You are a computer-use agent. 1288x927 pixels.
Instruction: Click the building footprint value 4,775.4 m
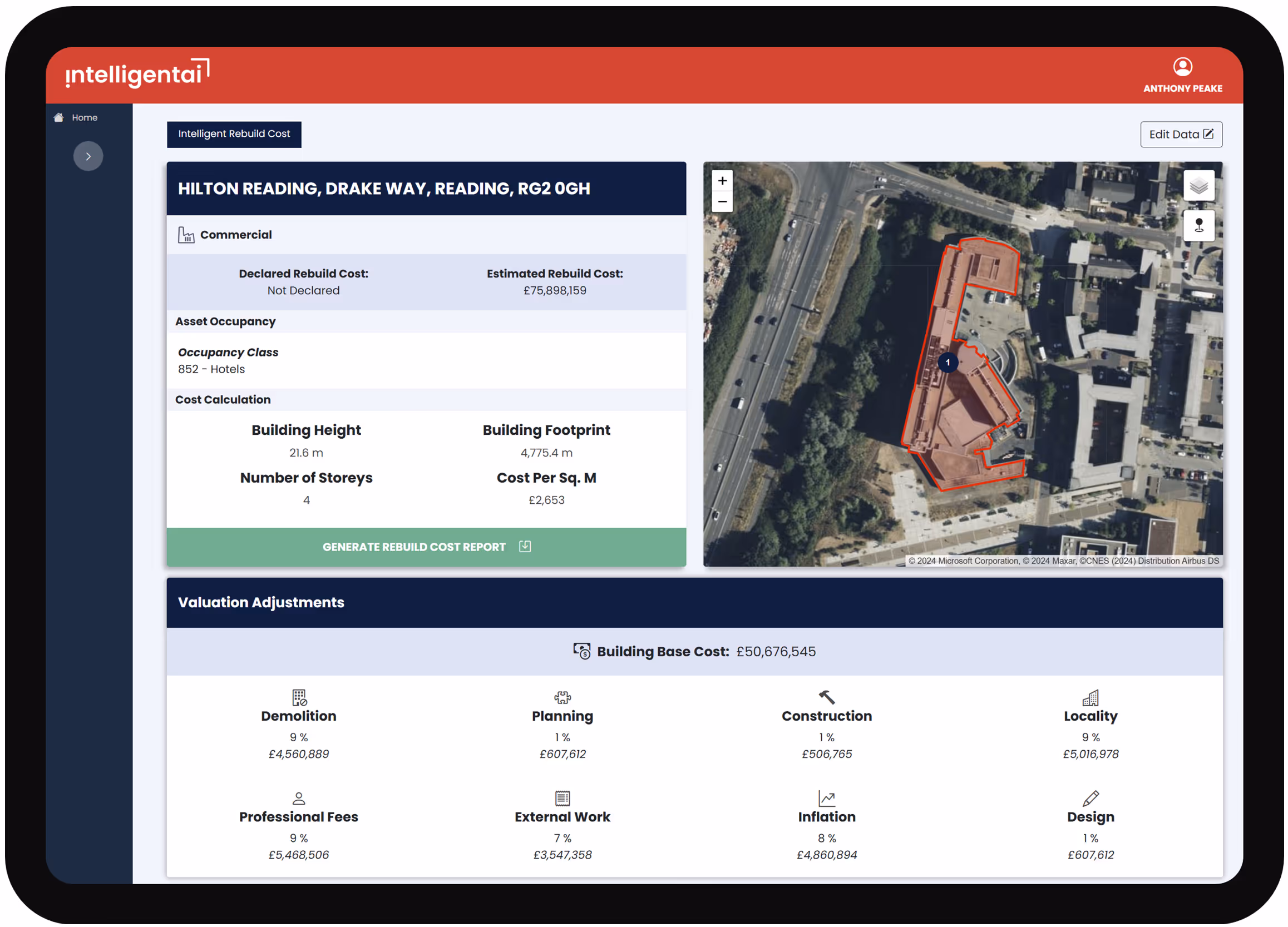pos(546,453)
